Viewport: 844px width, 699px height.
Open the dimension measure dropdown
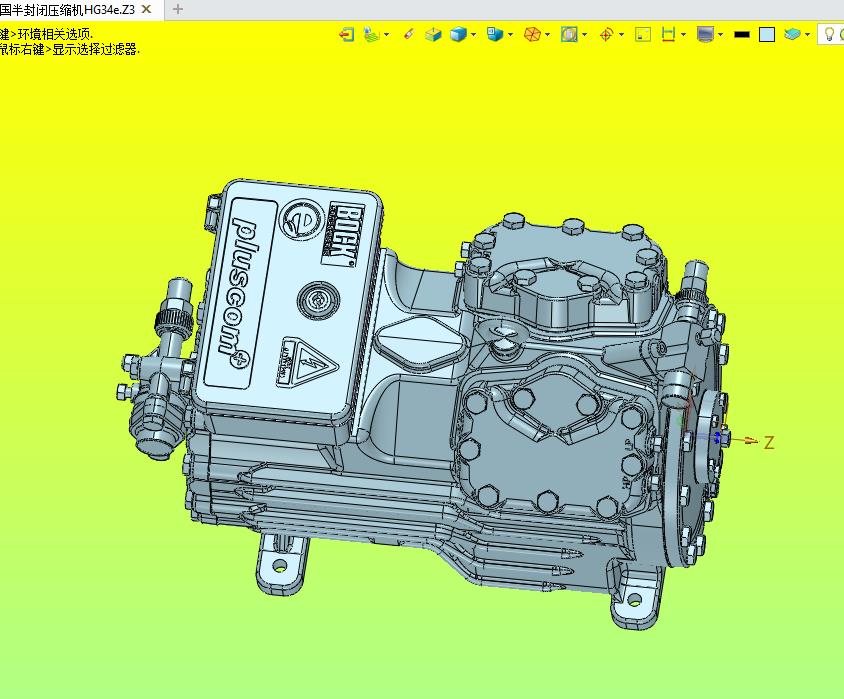(684, 35)
